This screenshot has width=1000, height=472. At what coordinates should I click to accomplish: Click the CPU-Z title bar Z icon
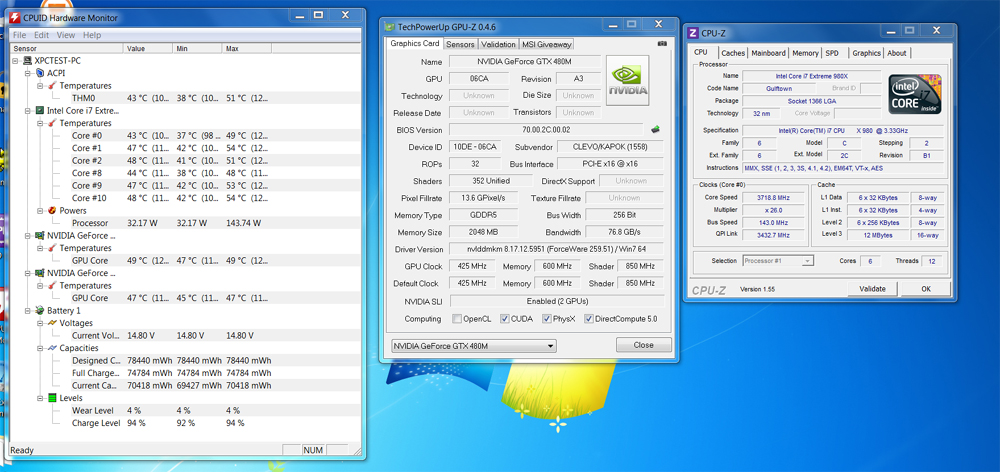[x=693, y=33]
